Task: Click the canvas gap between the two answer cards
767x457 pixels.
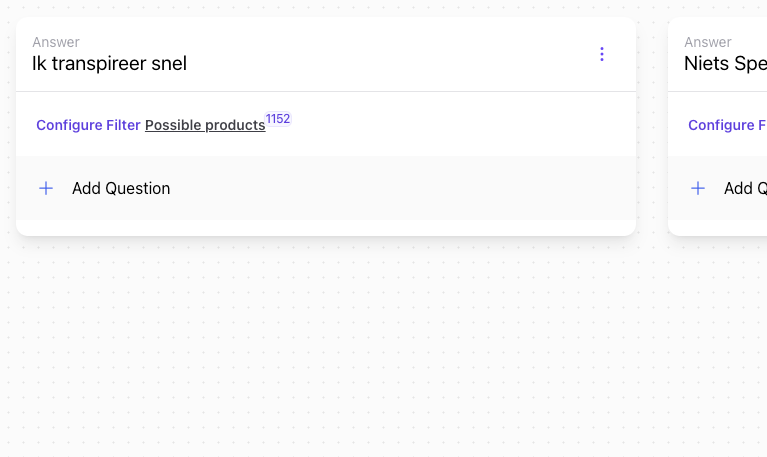Action: [652, 126]
